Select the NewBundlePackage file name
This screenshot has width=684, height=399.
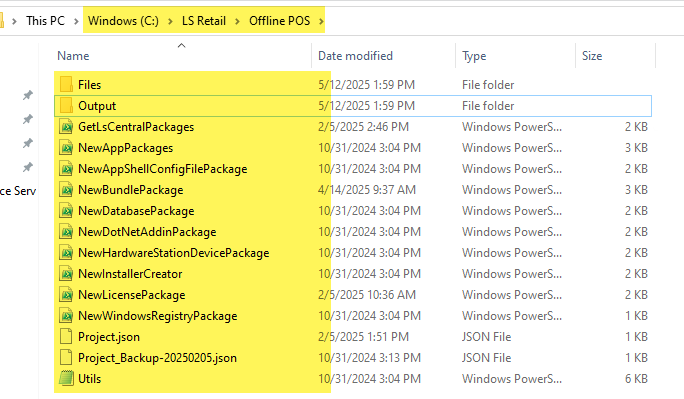[x=130, y=190]
